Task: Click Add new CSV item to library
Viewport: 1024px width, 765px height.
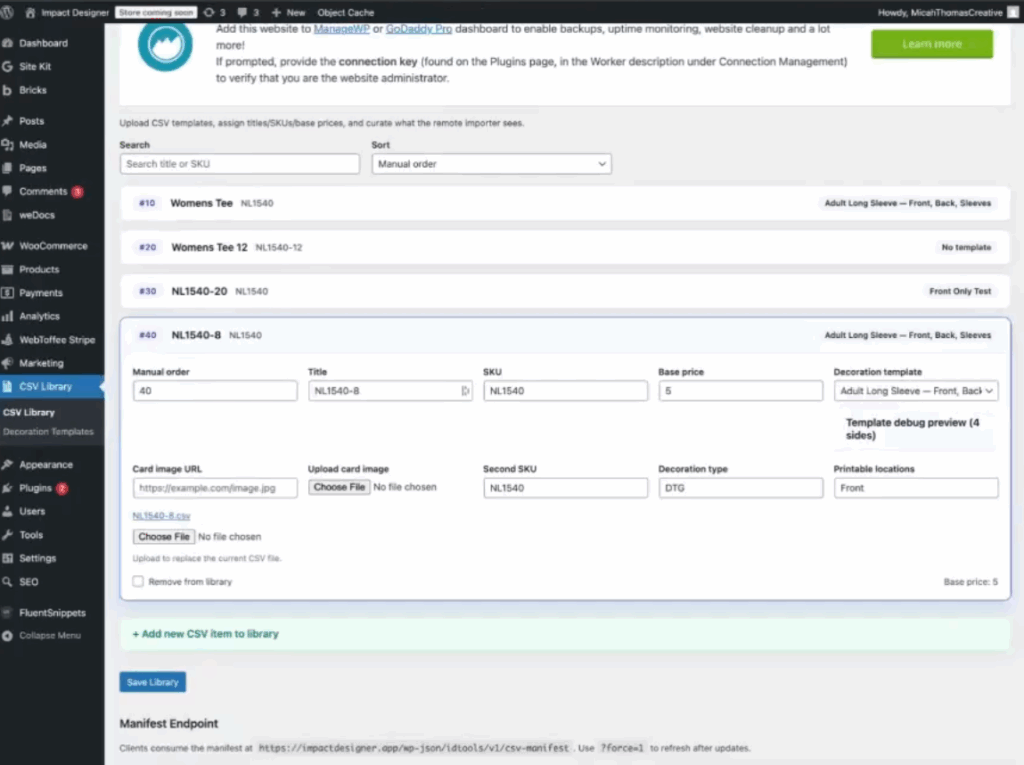Action: (x=206, y=634)
